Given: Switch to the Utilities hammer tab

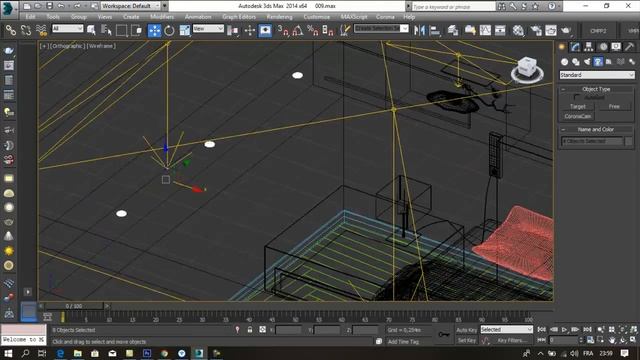Looking at the screenshot, I should tap(629, 47).
